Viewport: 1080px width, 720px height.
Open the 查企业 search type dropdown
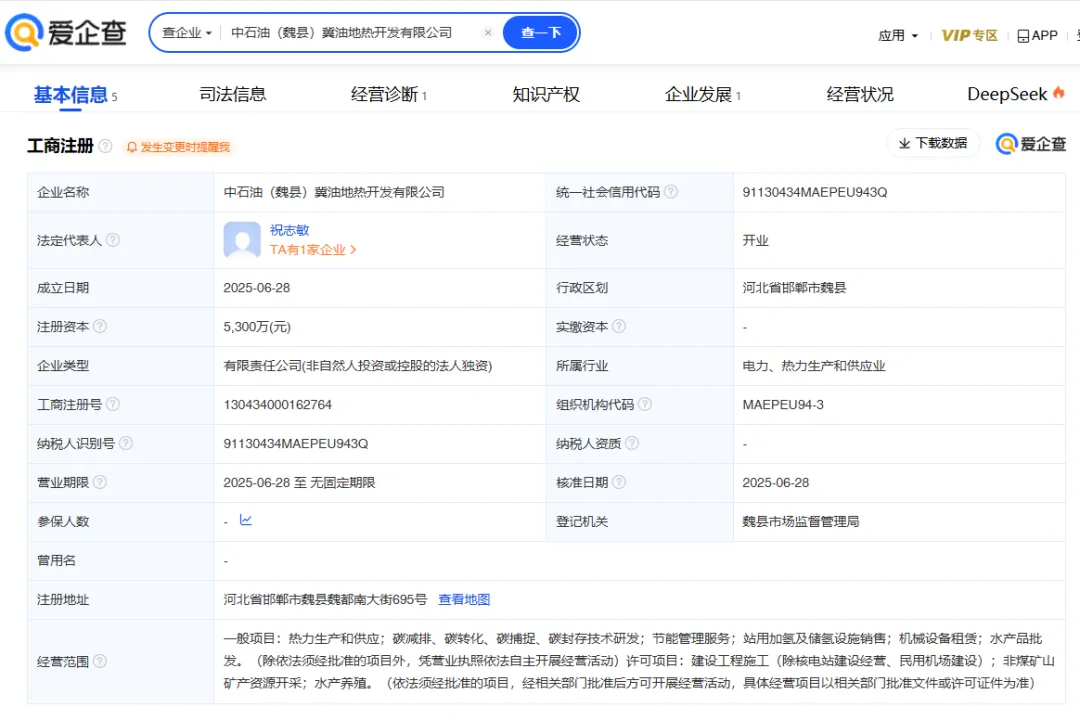coord(187,32)
